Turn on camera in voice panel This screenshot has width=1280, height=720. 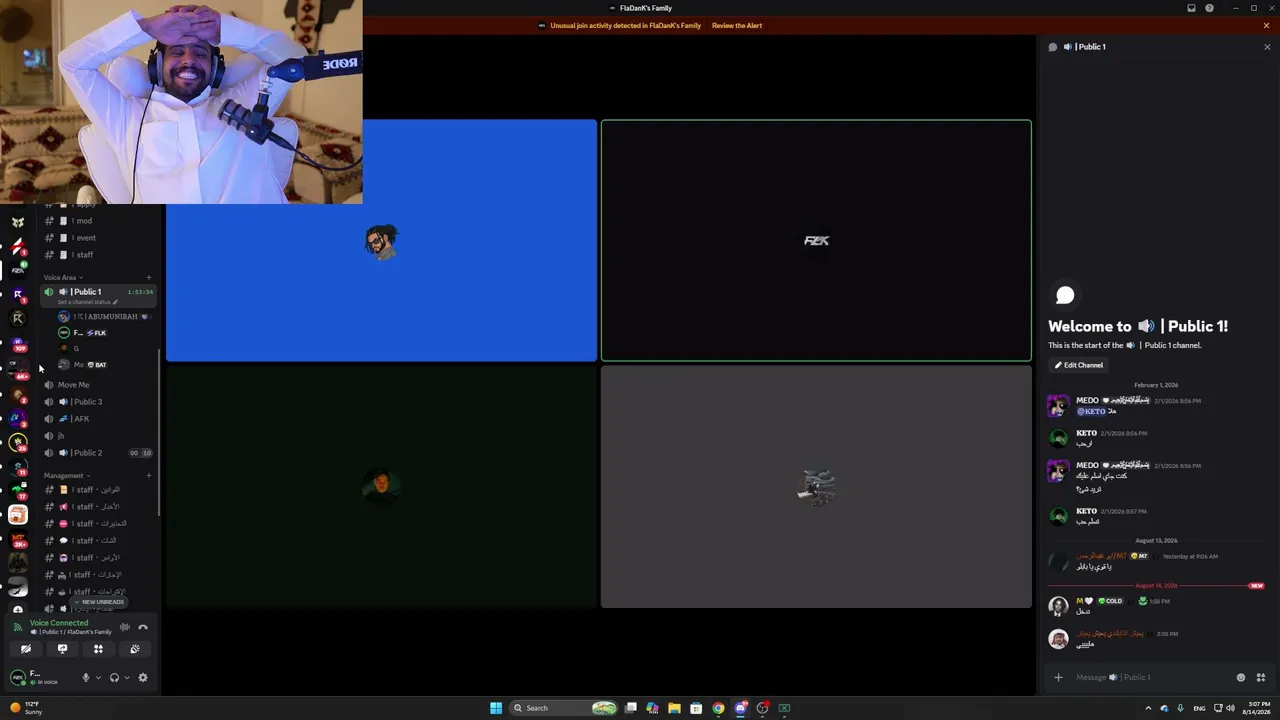coord(26,649)
